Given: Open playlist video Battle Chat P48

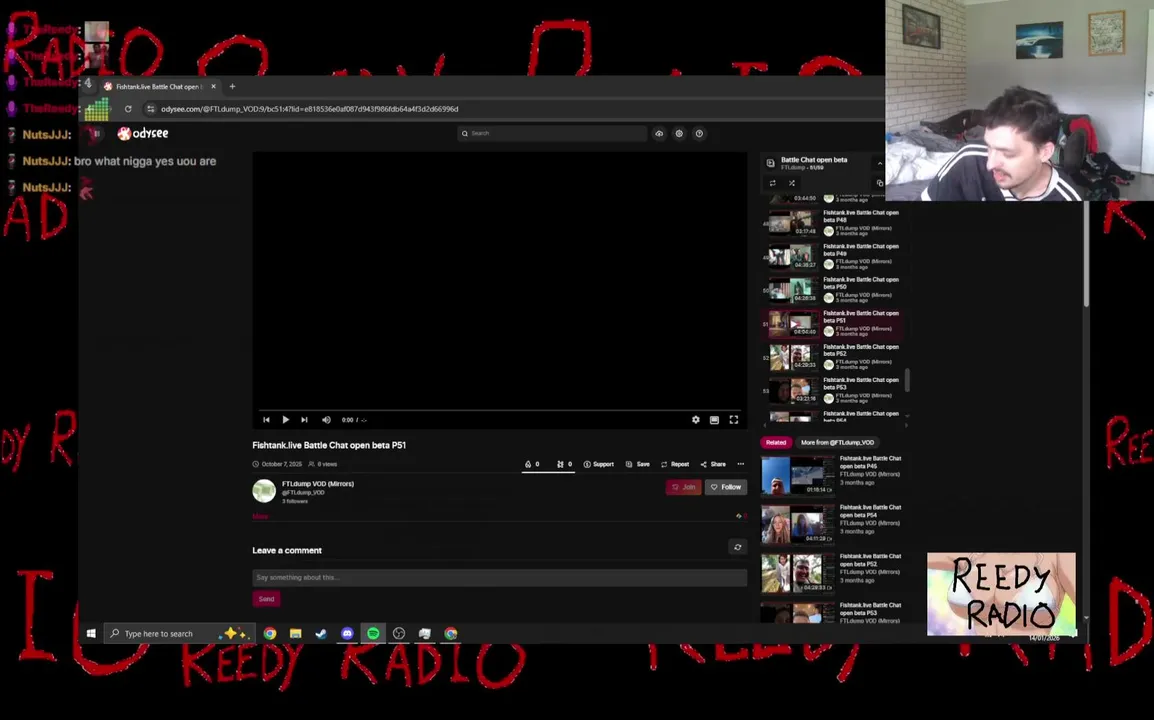Looking at the screenshot, I should coord(835,222).
